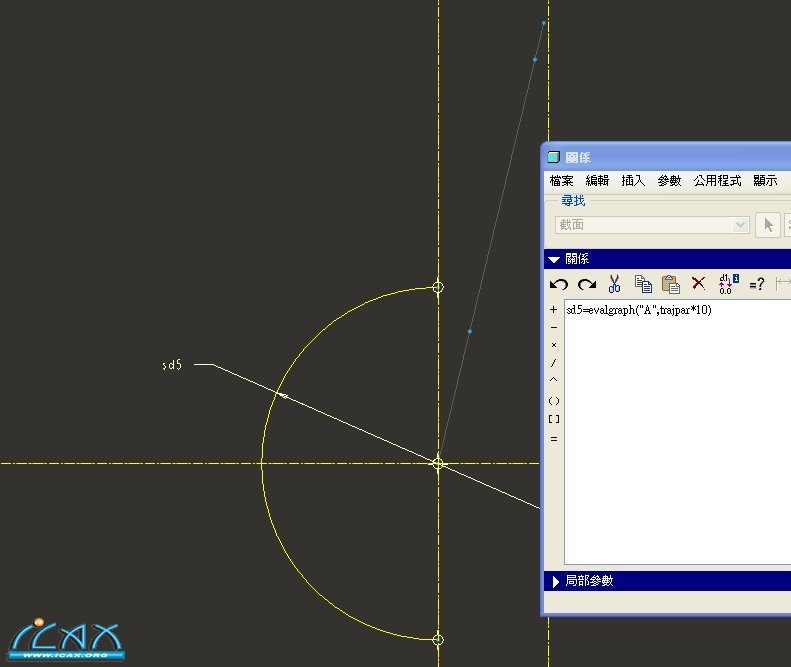The width and height of the screenshot is (791, 667).
Task: Open the 截面 search type dropdown
Action: [740, 225]
